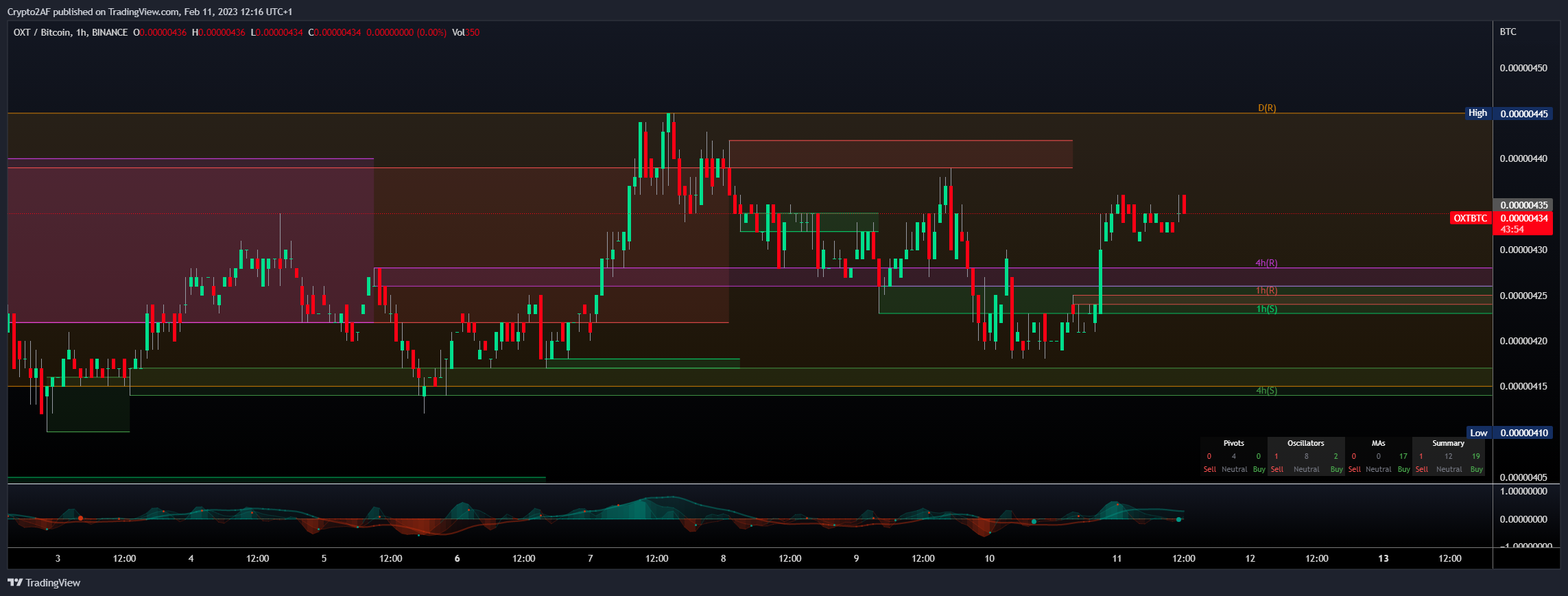Click the date 5 on time axis
1568x596 pixels.
pyautogui.click(x=324, y=558)
